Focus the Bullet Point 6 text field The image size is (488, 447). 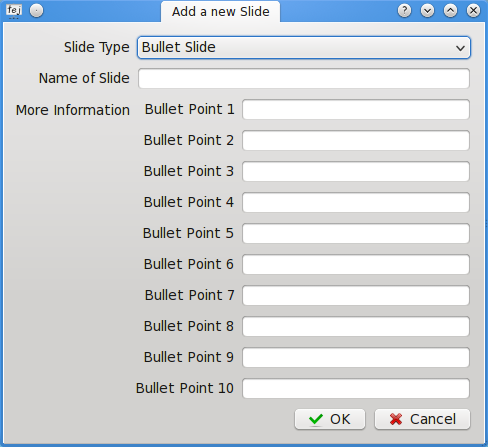click(x=356, y=264)
